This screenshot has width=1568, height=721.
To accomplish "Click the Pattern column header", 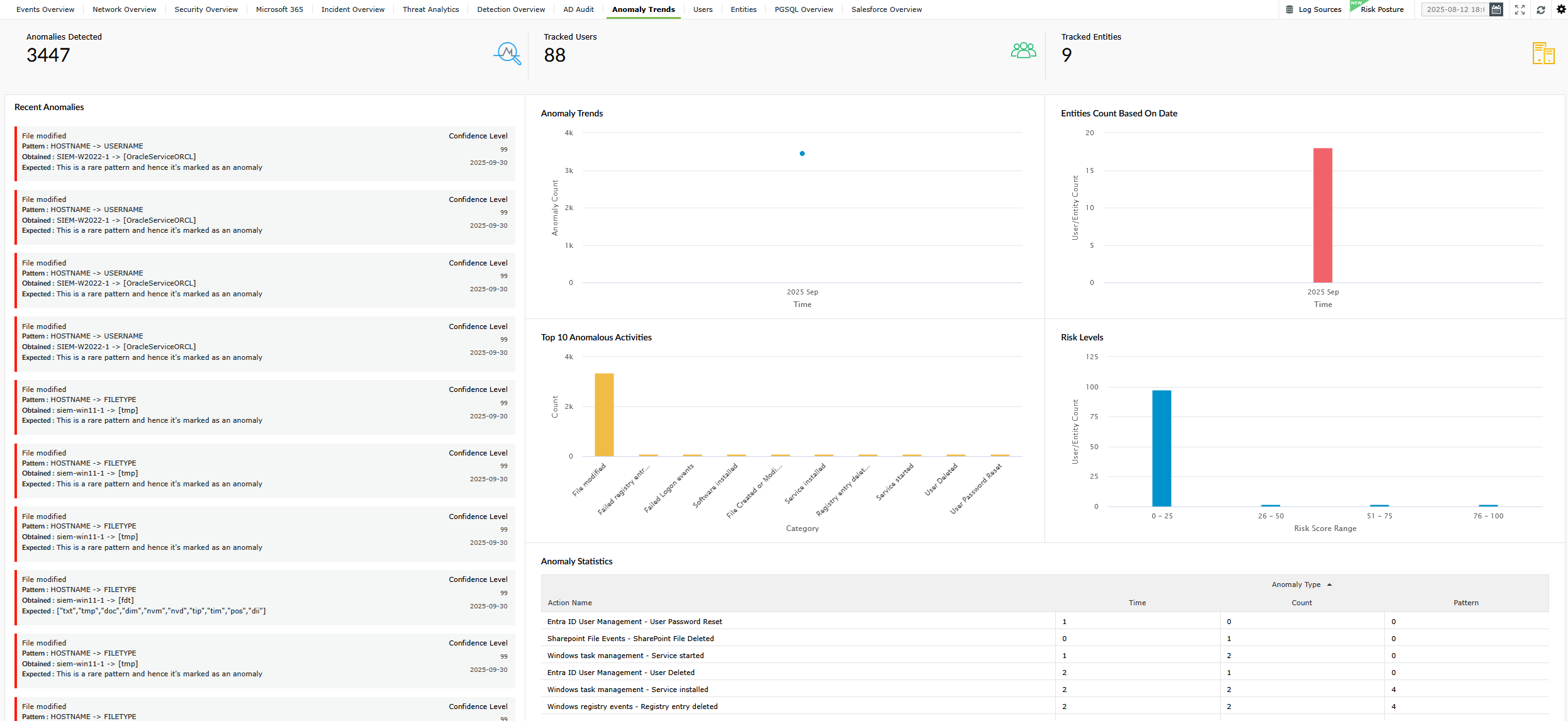I will coord(1466,603).
